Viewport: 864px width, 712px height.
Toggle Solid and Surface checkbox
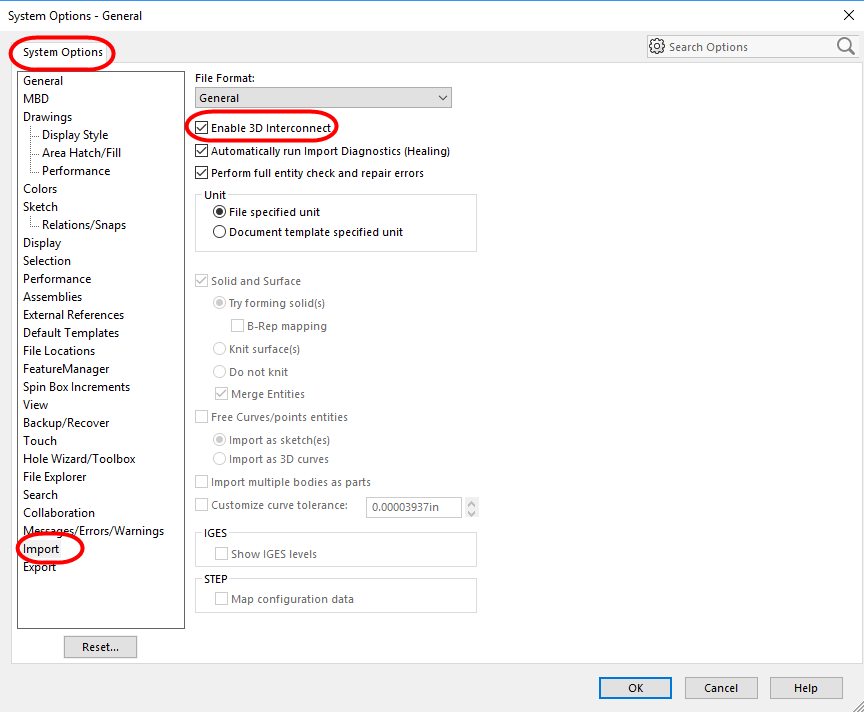[202, 281]
